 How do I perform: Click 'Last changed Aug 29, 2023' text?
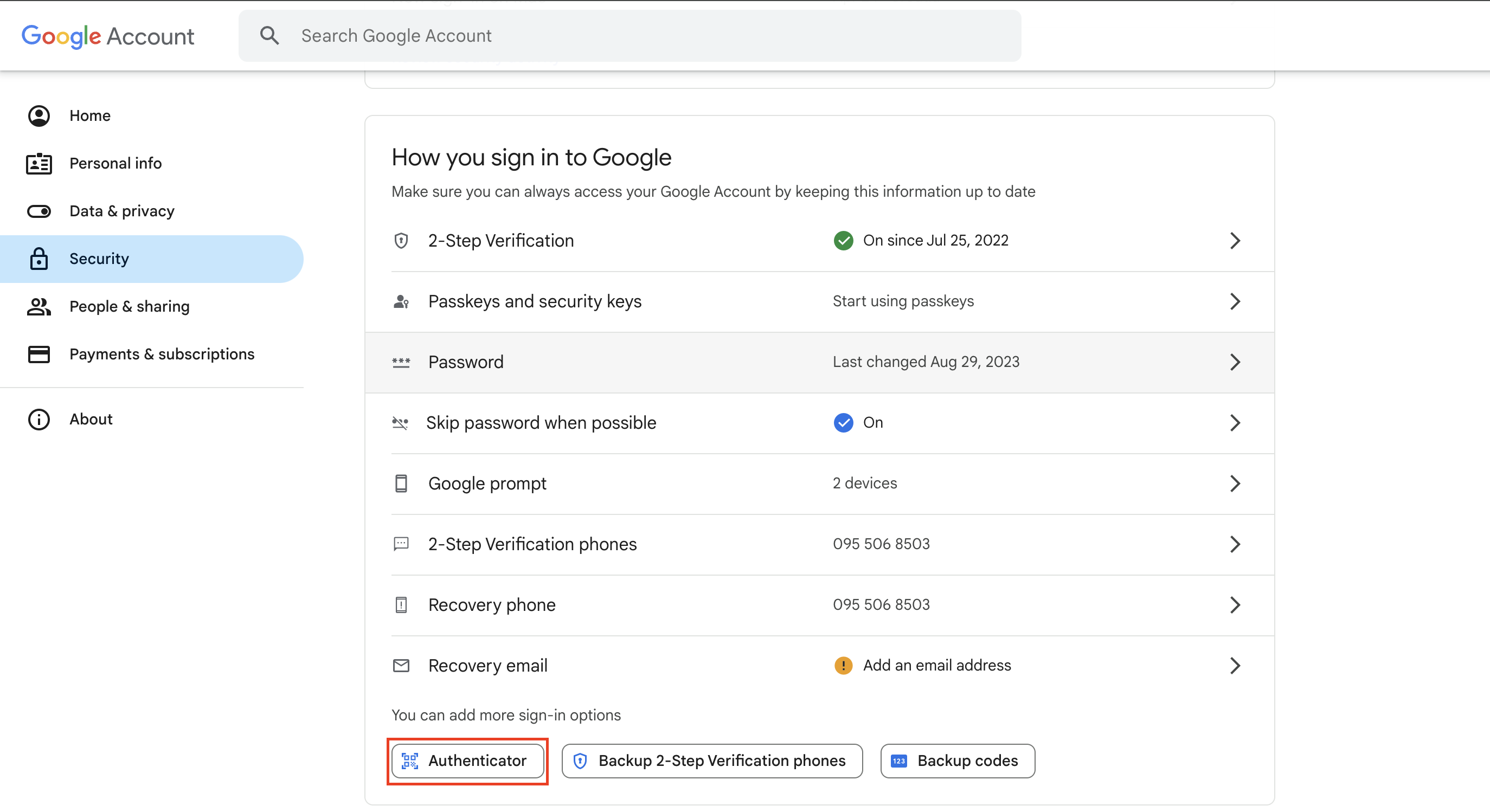(x=926, y=362)
